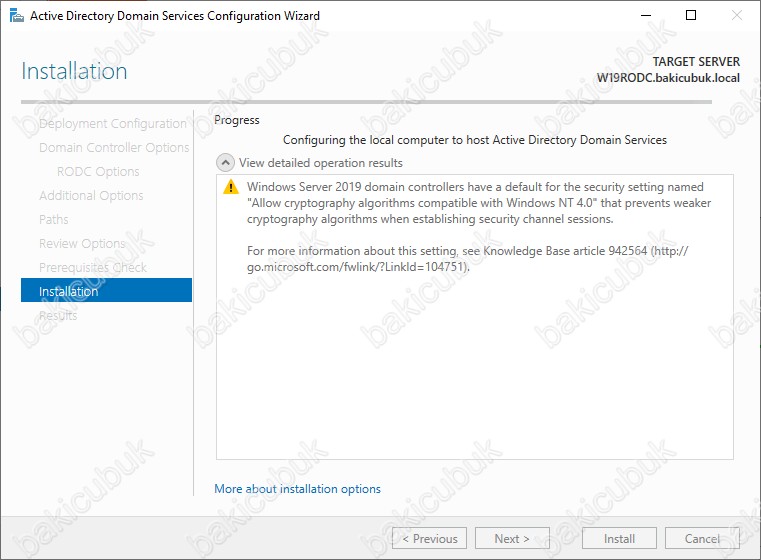Click the 'Configuring the local computer' status text
761x560 pixels.
click(x=475, y=140)
